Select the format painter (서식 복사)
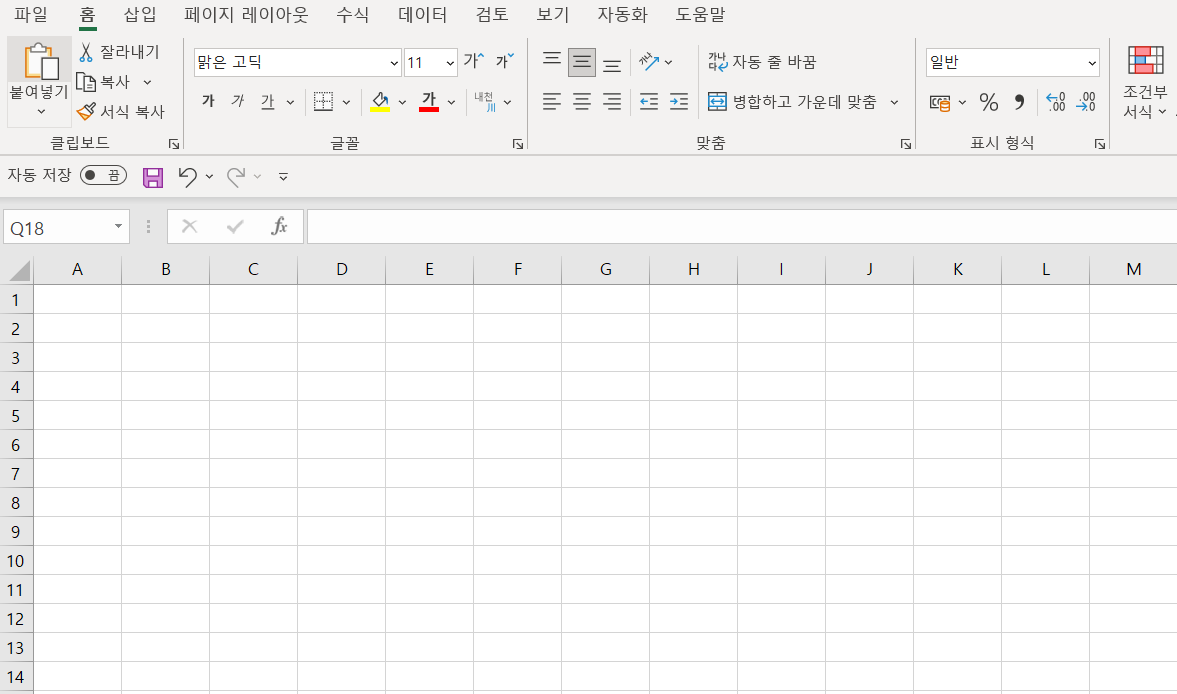The image size is (1177, 694). 120,111
